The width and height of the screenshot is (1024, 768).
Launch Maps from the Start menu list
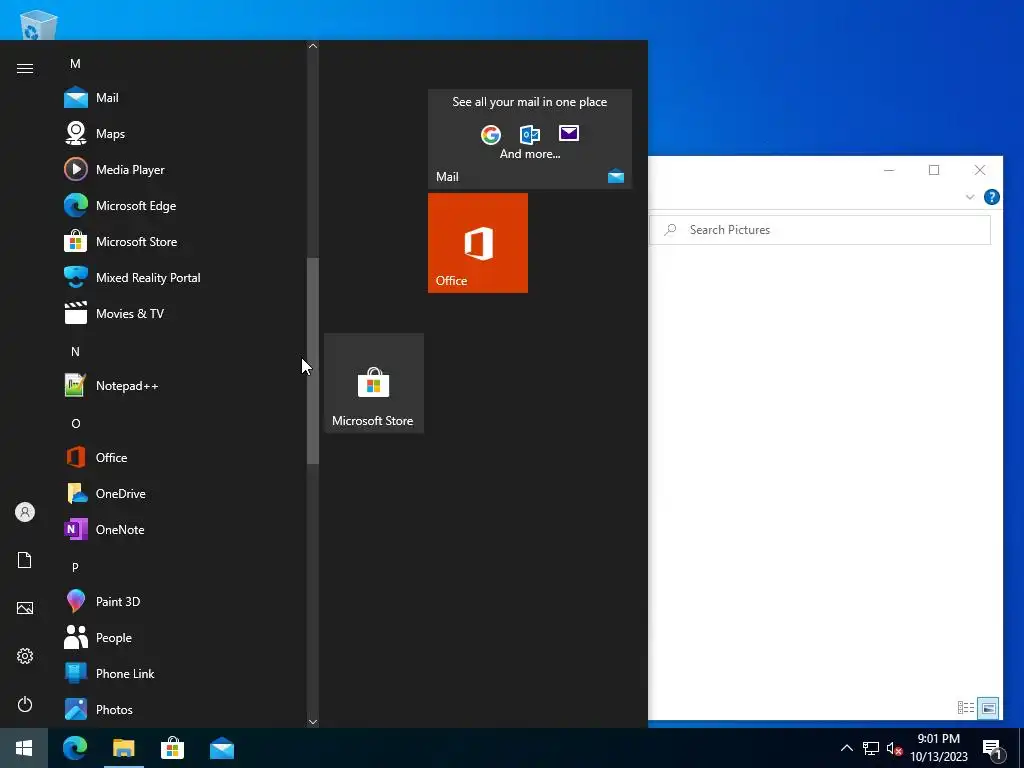182,134
